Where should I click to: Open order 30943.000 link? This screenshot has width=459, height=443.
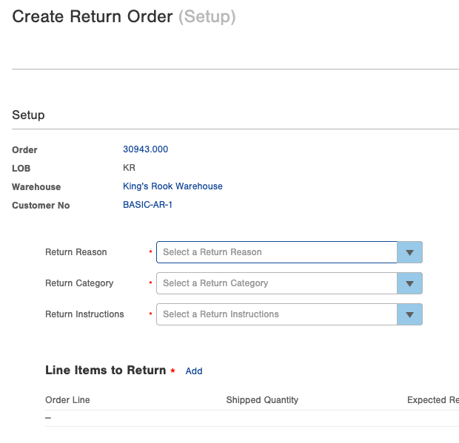pos(145,149)
